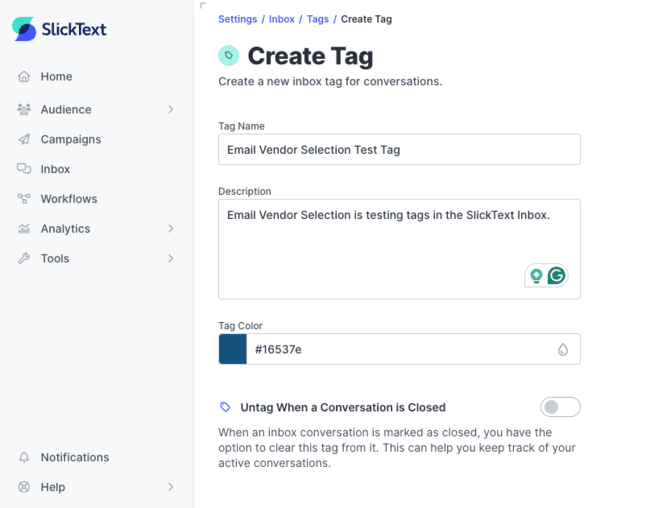
Task: Click the Analytics chart icon
Action: point(24,228)
